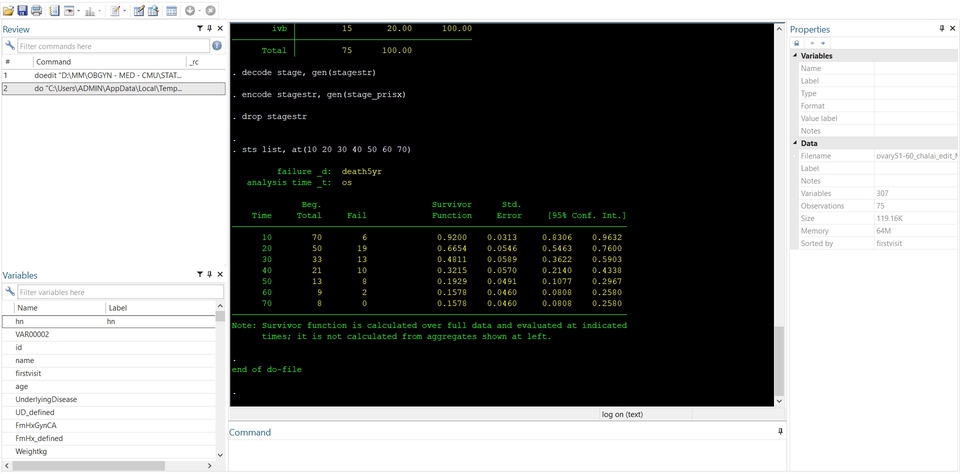The height and width of the screenshot is (474, 960).
Task: Open the Data Editor (Edit) icon
Action: (x=138, y=10)
